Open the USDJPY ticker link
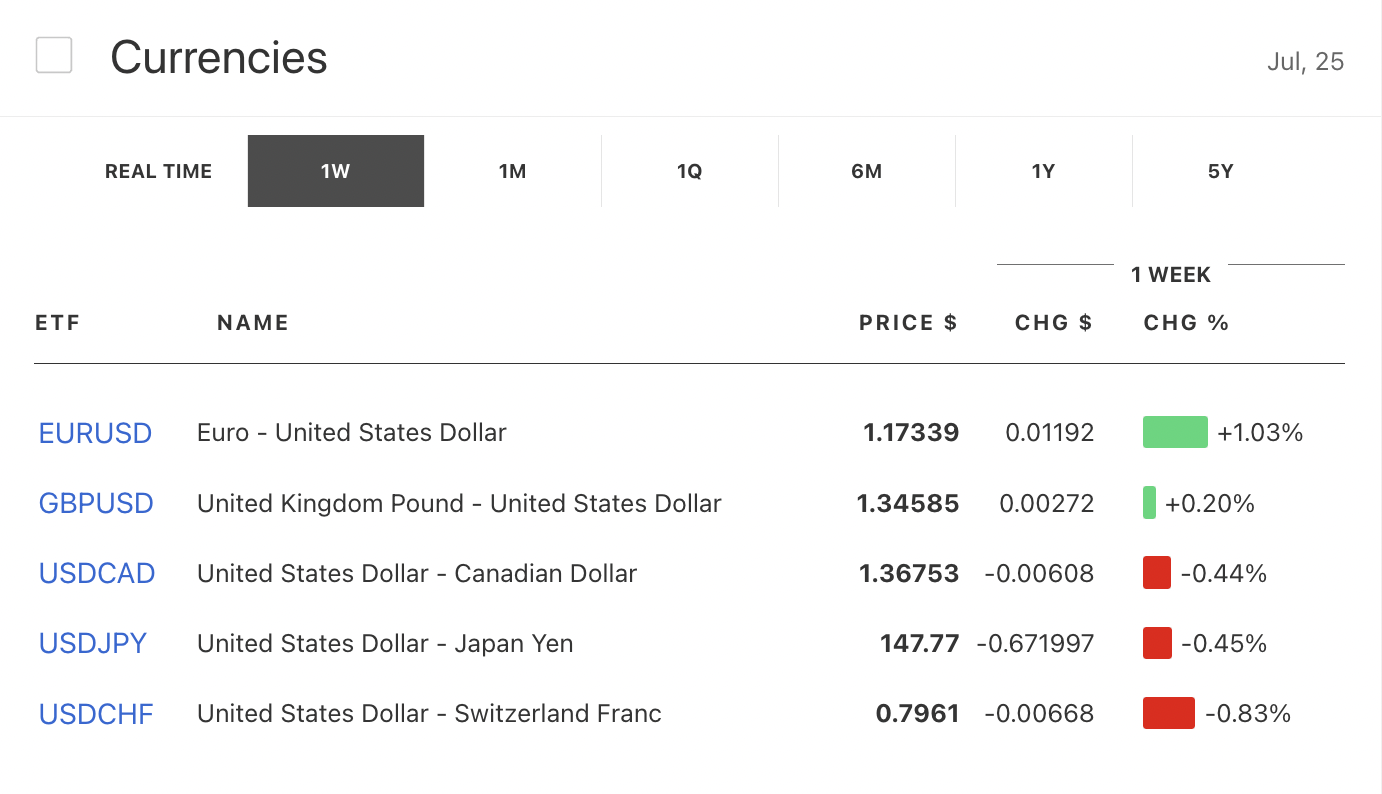1382x794 pixels. (x=93, y=643)
